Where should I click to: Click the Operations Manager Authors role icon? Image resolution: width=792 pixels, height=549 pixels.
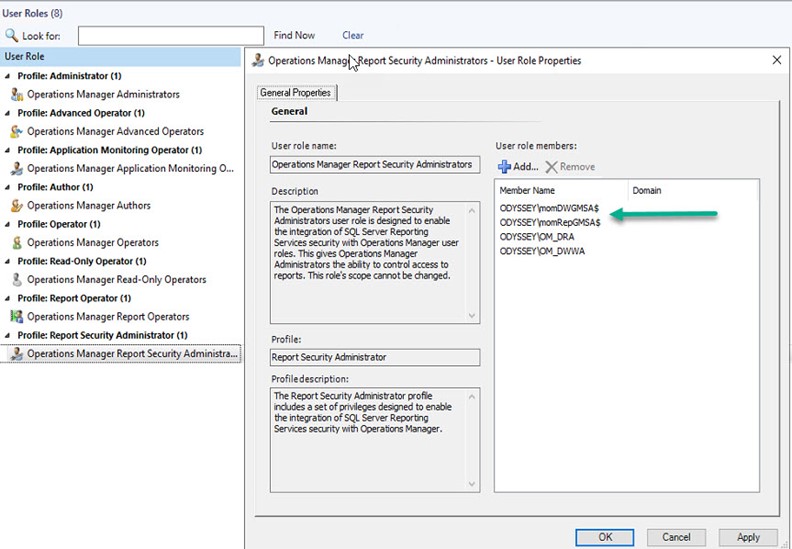(x=17, y=205)
